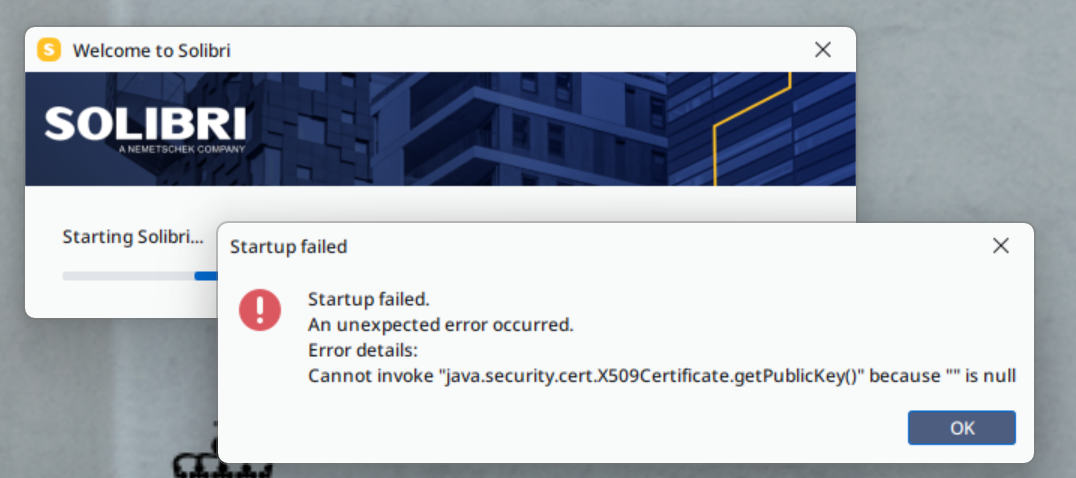Click the Startup failed dialog title text
1076x478 pixels.
click(288, 247)
